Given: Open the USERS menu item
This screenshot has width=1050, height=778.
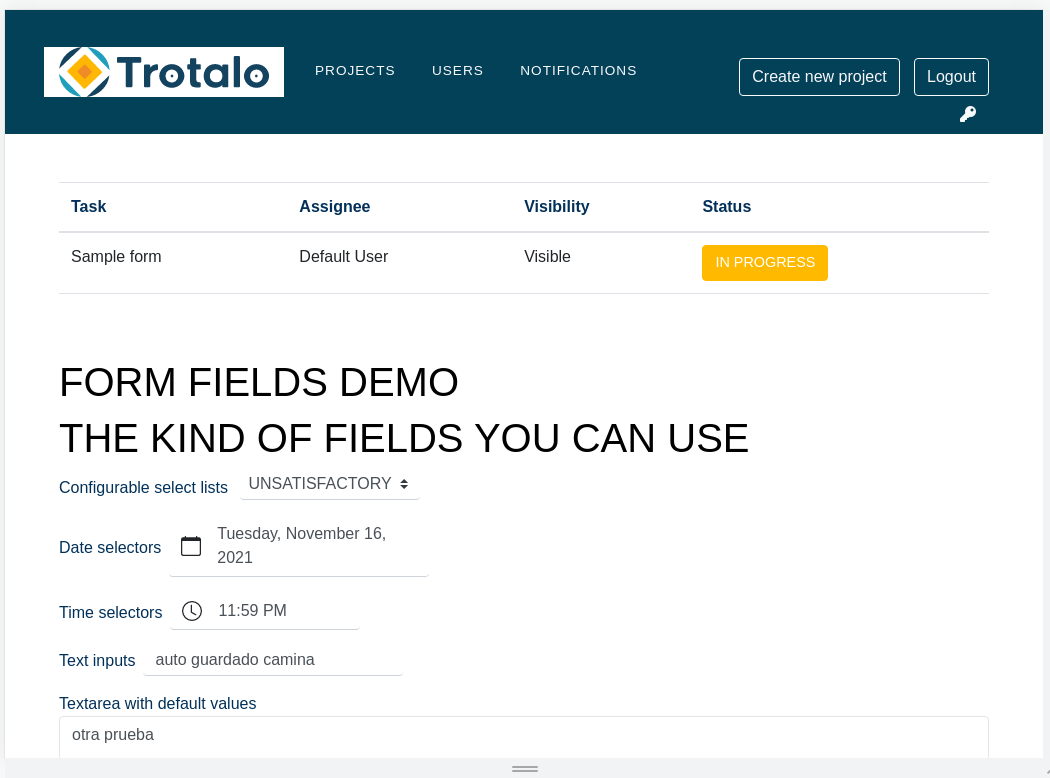Looking at the screenshot, I should [x=457, y=70].
